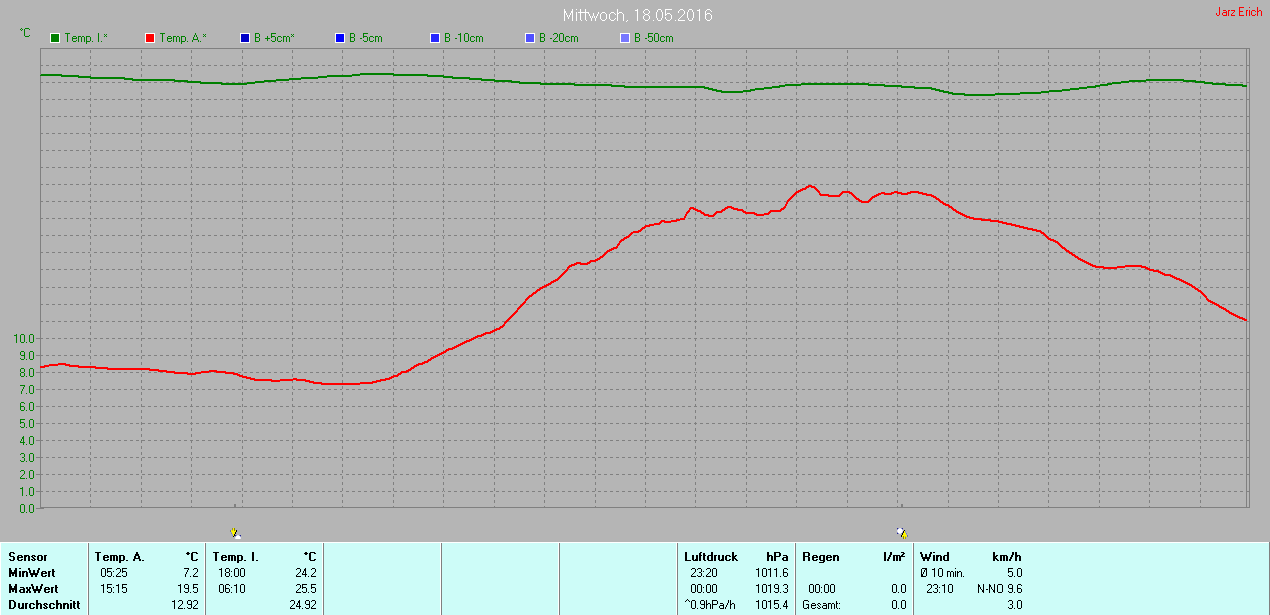The width and height of the screenshot is (1270, 615).
Task: Click the sunset marker icon below the chart
Action: point(901,534)
